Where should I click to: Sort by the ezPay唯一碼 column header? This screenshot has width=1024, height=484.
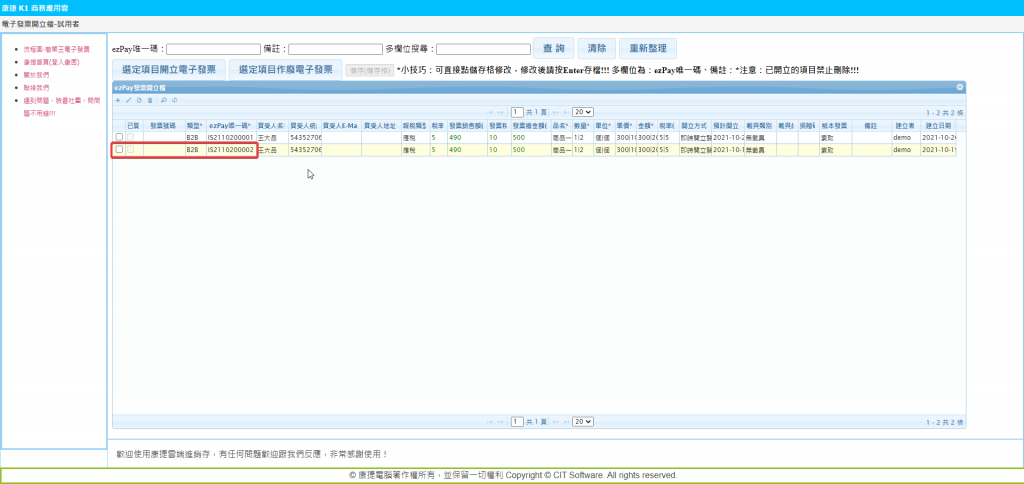230,125
